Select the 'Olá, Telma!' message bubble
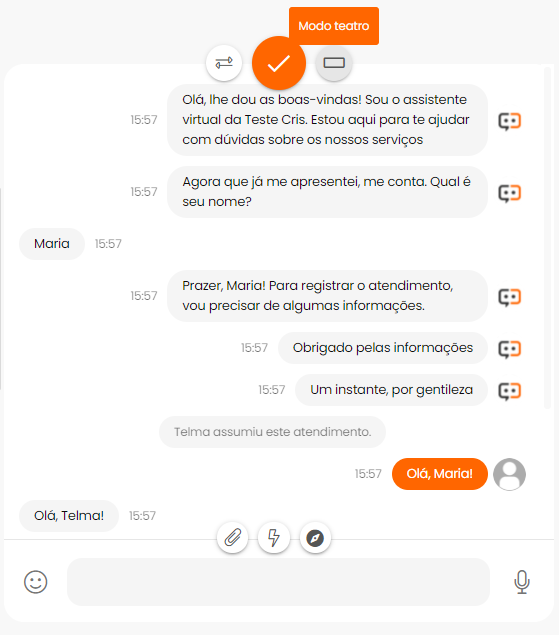Screen dimensions: 559x635 pyautogui.click(x=69, y=516)
